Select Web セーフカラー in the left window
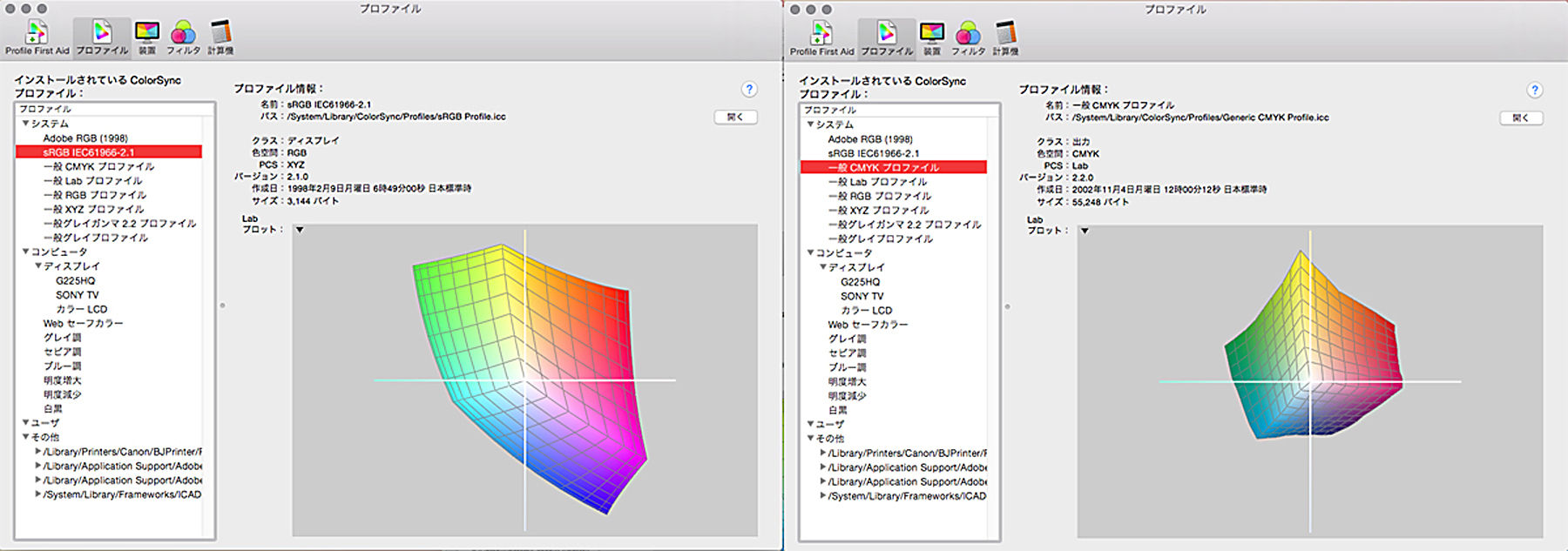Image resolution: width=1568 pixels, height=551 pixels. tap(84, 323)
